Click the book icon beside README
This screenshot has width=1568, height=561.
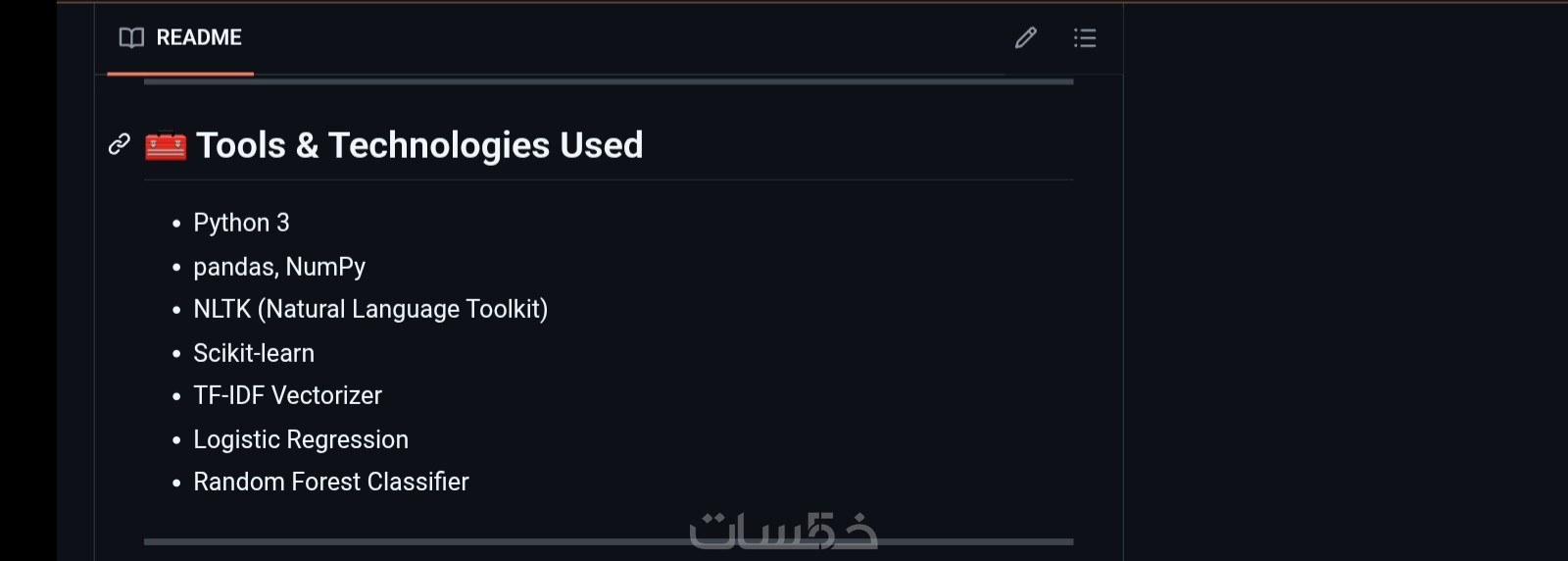(x=131, y=38)
